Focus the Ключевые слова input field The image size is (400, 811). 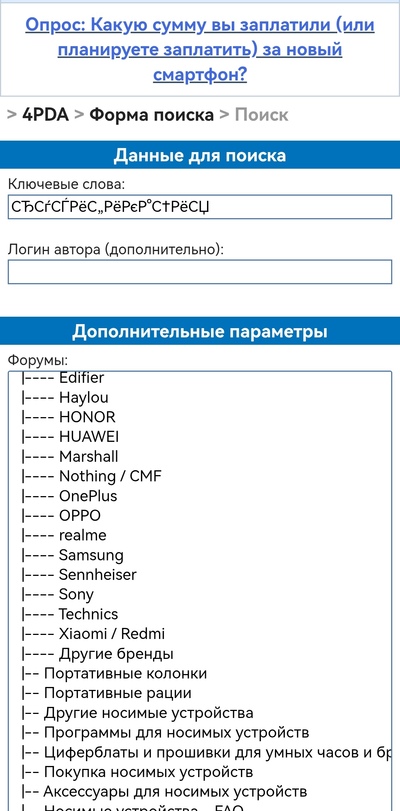200,207
